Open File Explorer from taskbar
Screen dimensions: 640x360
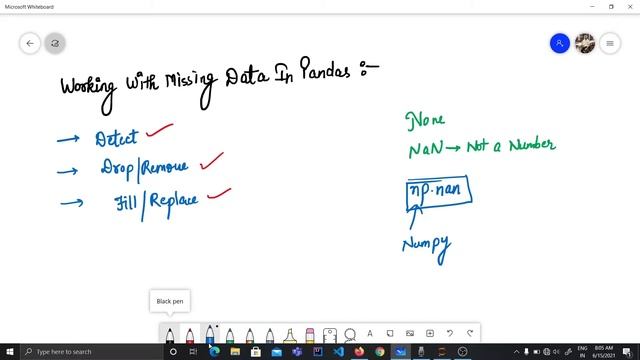click(x=235, y=352)
